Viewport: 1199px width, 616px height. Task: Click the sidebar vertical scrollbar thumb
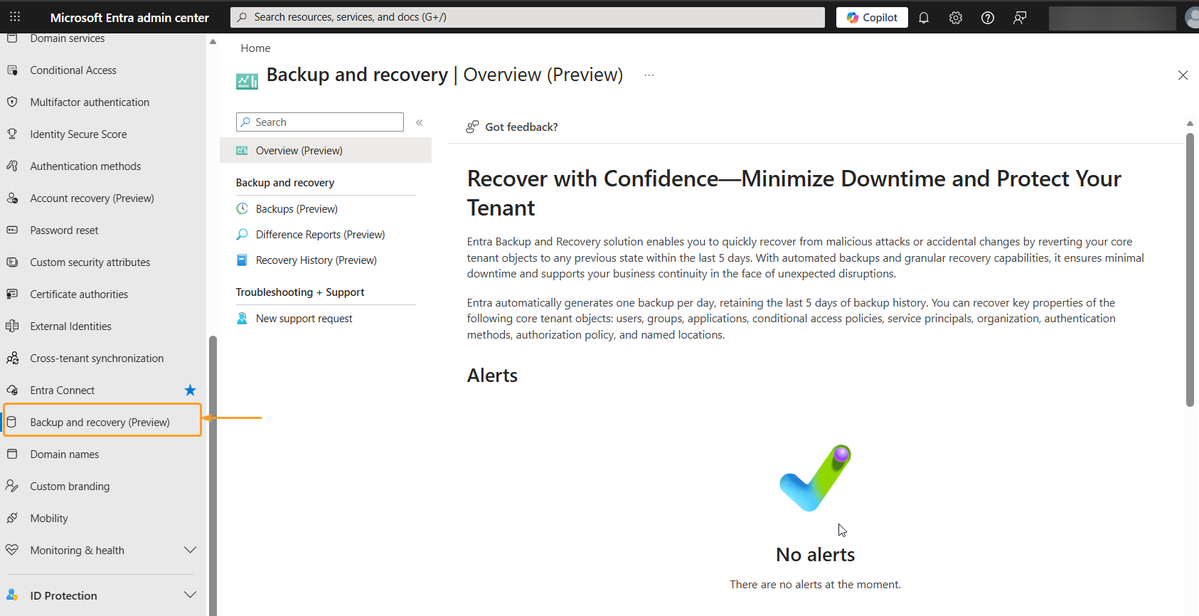(213, 474)
